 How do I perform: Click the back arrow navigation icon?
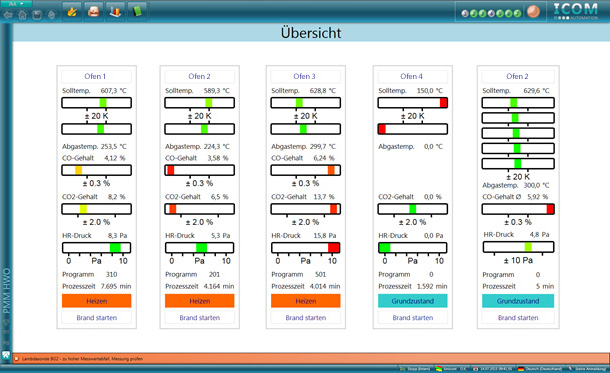tap(8, 15)
